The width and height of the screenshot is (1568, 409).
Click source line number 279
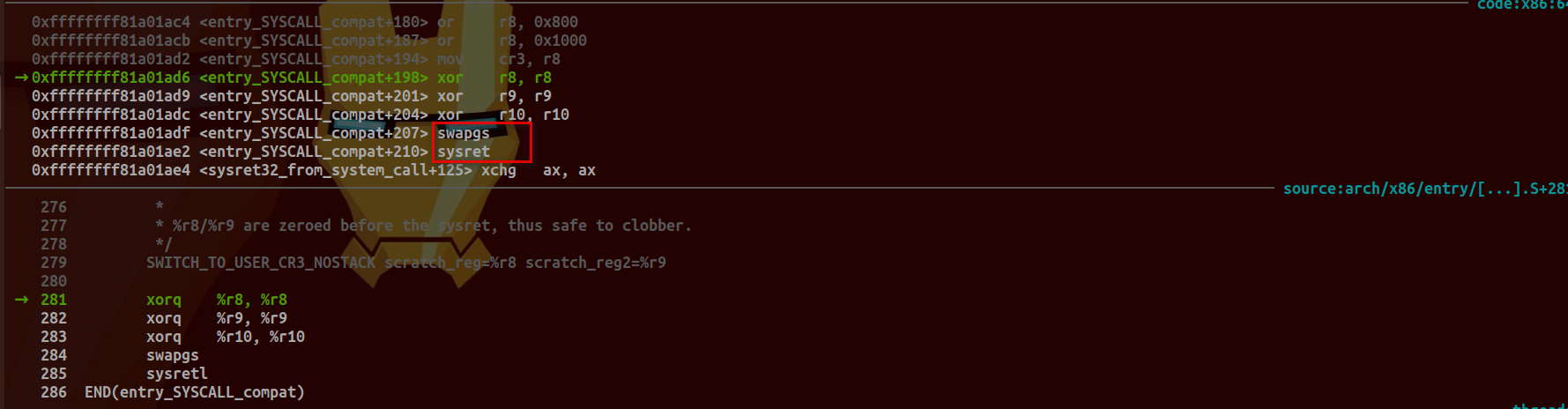coord(54,263)
